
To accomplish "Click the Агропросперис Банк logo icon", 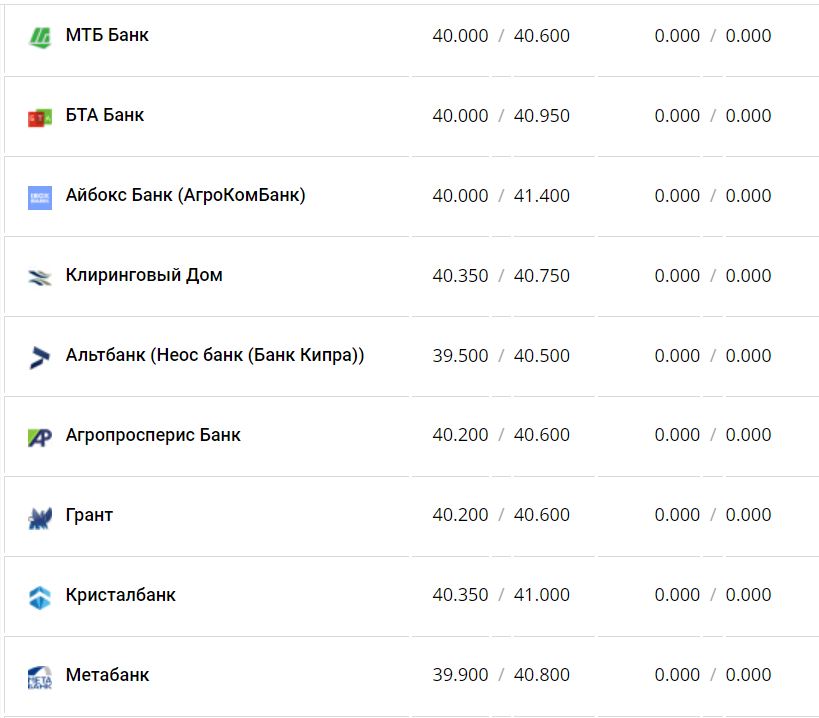I will [x=40, y=437].
